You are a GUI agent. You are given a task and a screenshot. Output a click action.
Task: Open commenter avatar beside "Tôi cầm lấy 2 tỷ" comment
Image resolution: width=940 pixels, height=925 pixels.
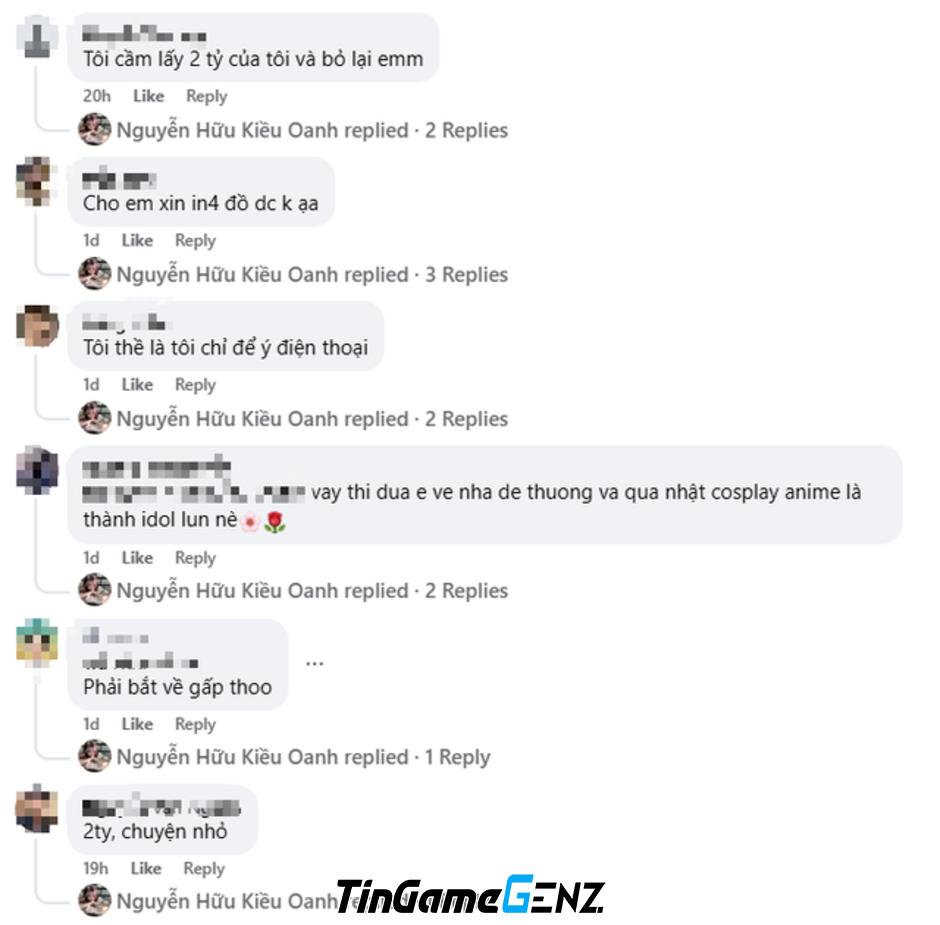pyautogui.click(x=37, y=37)
